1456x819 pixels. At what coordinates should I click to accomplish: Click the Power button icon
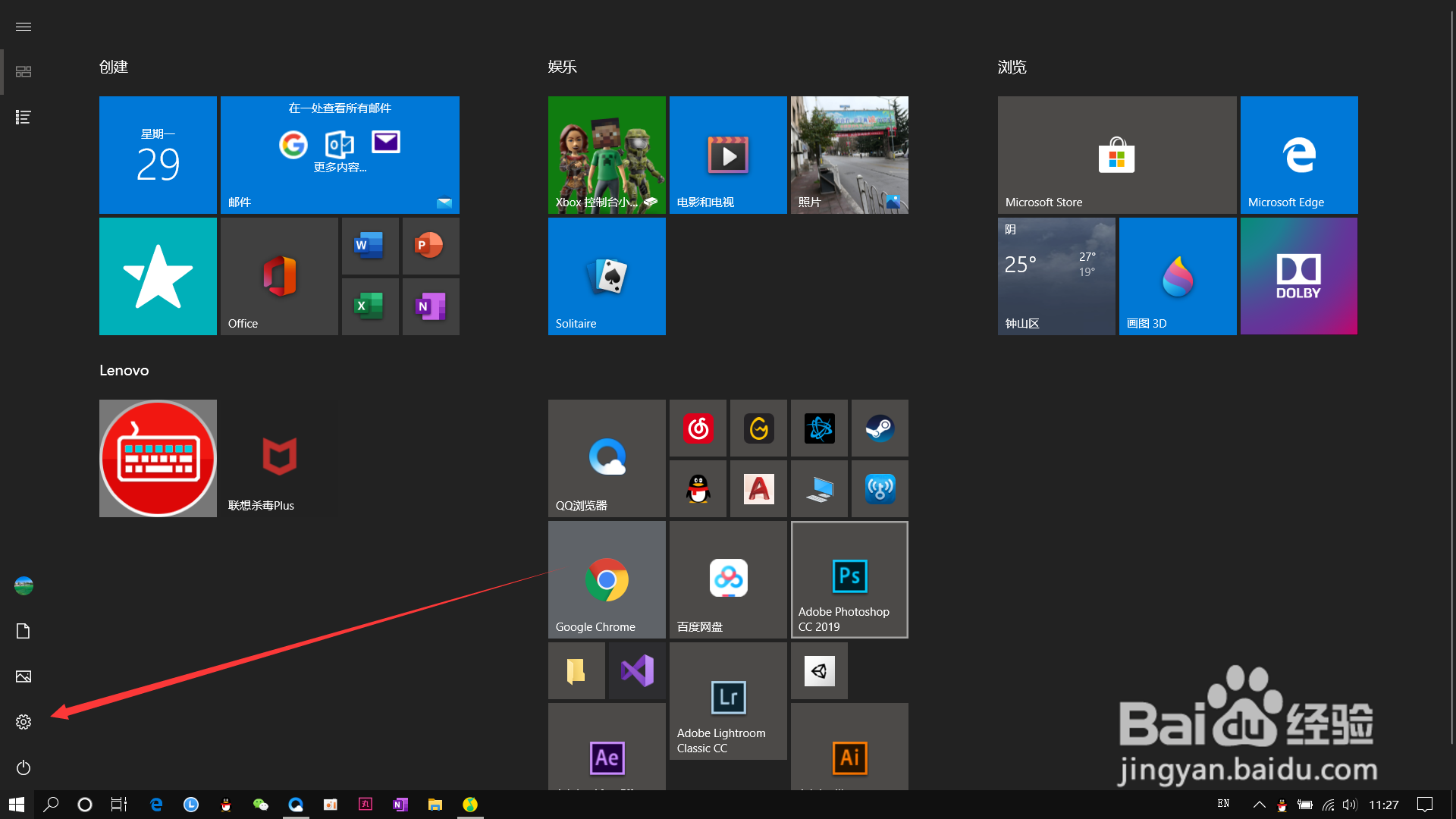(24, 767)
